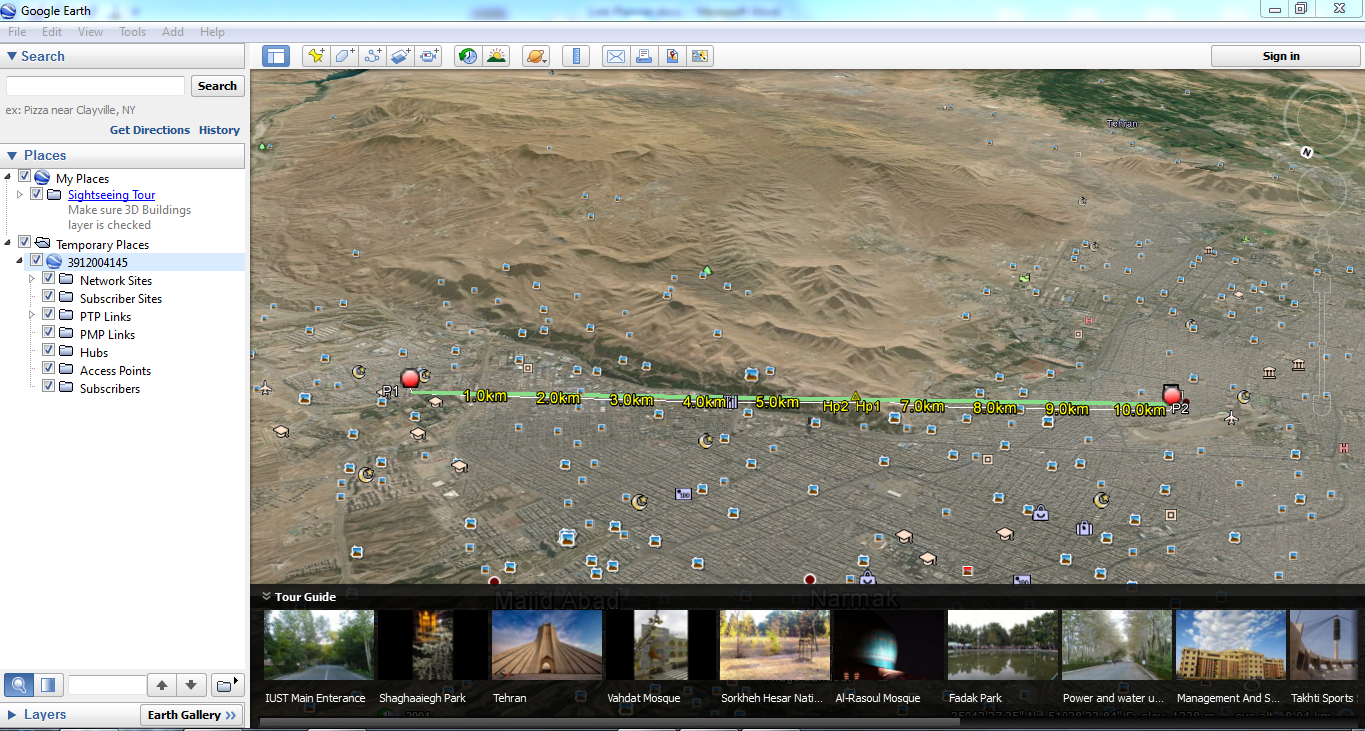Open the search History link
1365x731 pixels.
coord(219,130)
